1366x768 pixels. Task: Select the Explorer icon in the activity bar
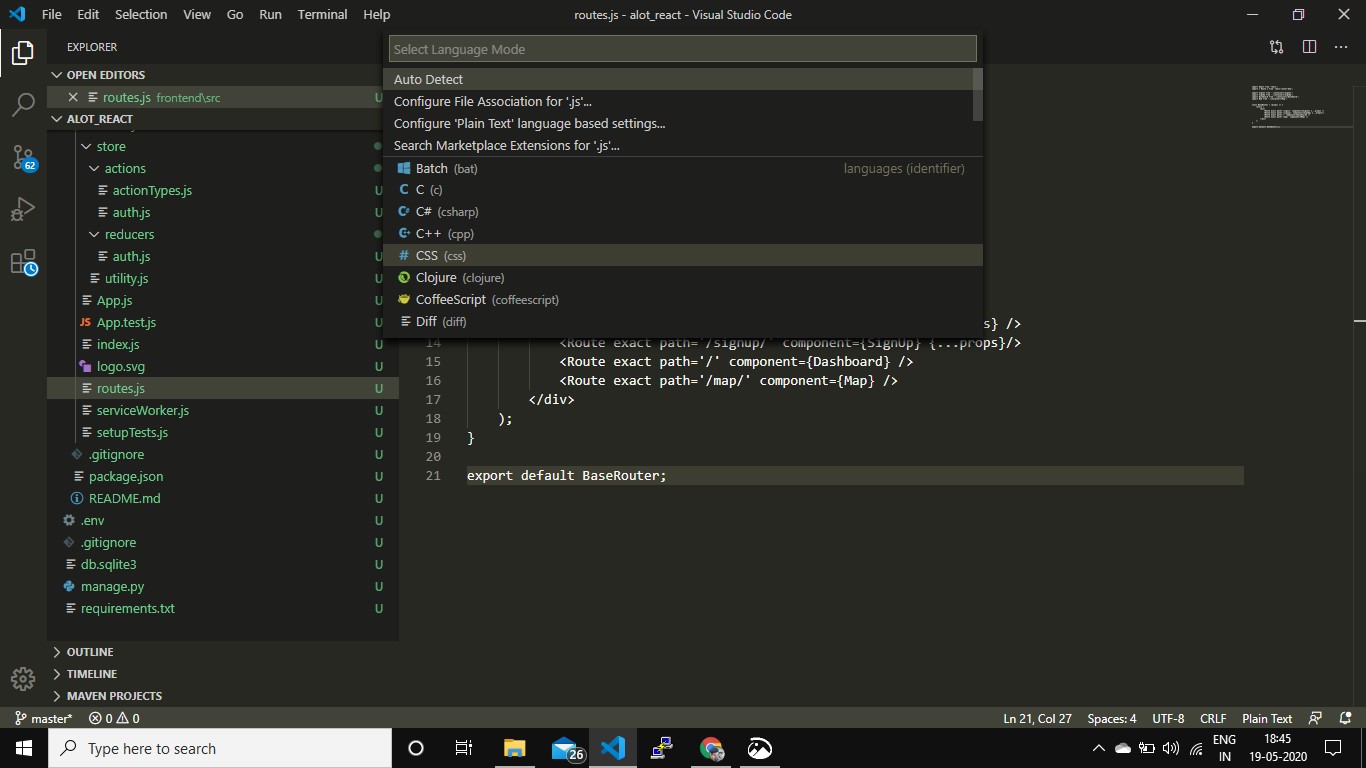tap(22, 53)
